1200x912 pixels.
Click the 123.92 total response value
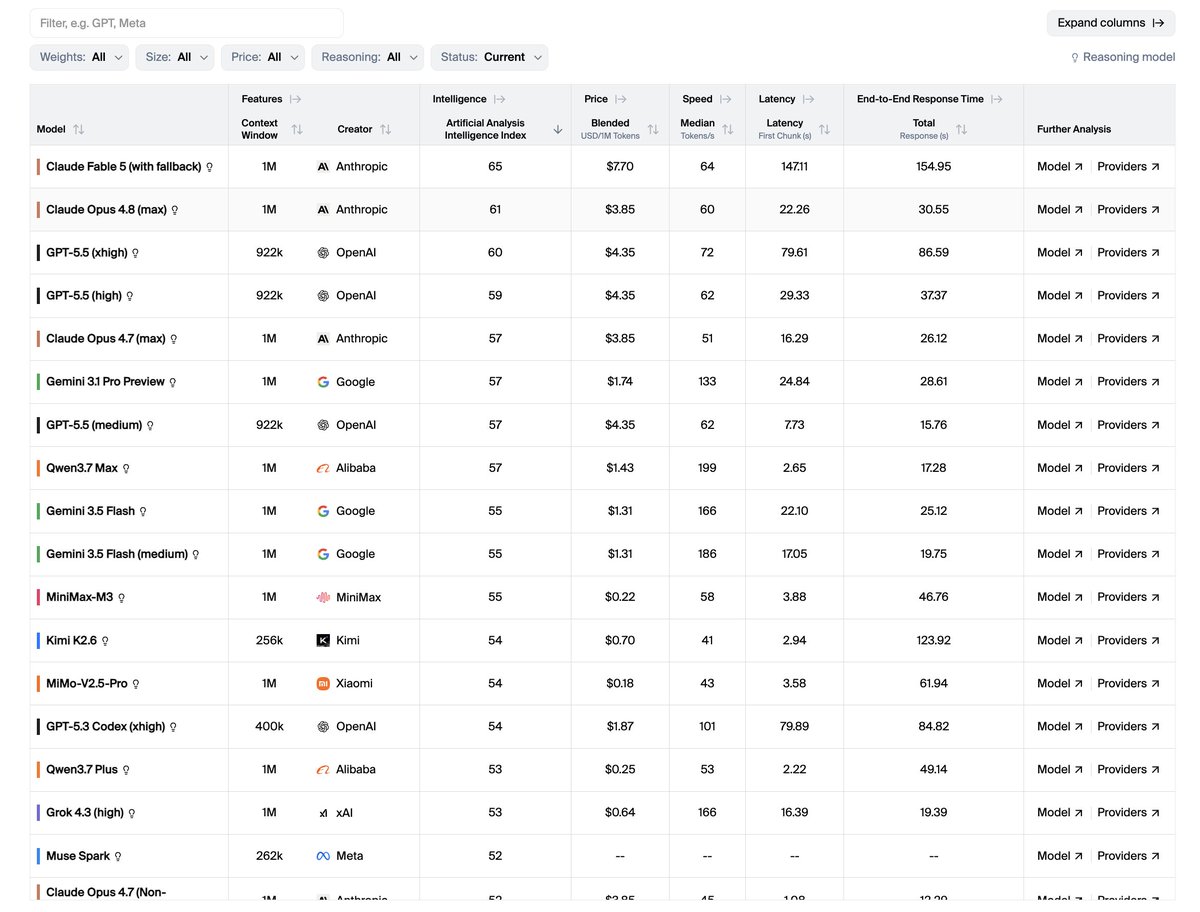click(x=934, y=640)
